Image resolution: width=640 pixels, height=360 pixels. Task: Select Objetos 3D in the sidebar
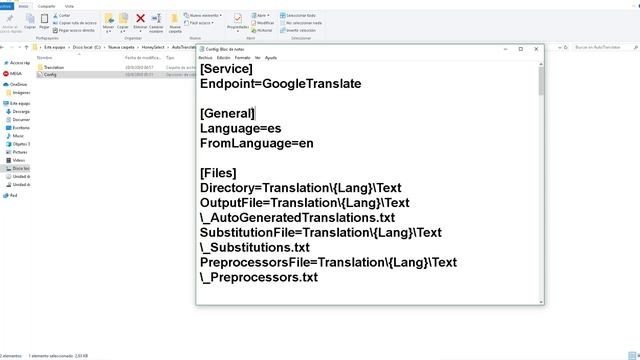[x=18, y=144]
